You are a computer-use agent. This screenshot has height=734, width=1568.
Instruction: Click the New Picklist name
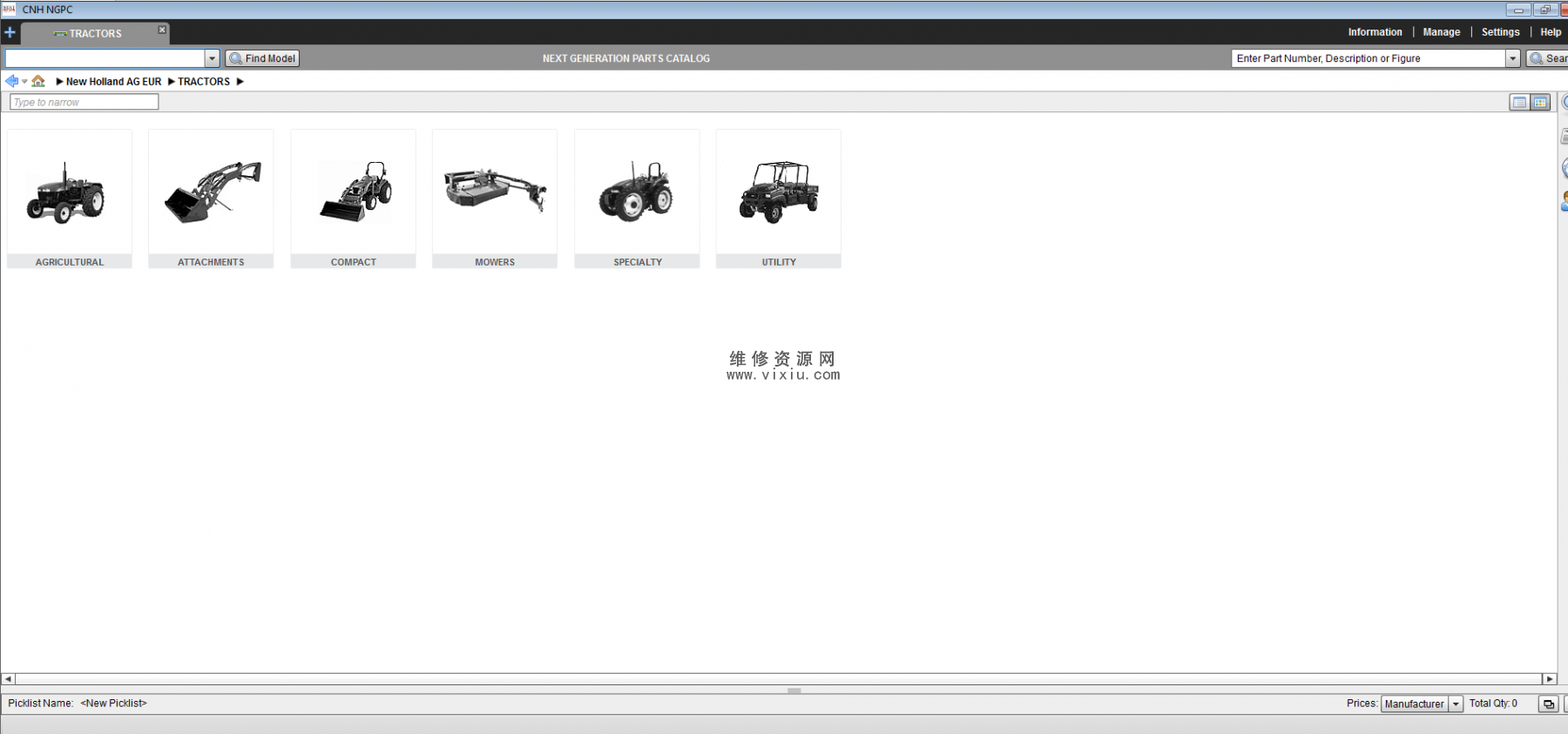113,704
